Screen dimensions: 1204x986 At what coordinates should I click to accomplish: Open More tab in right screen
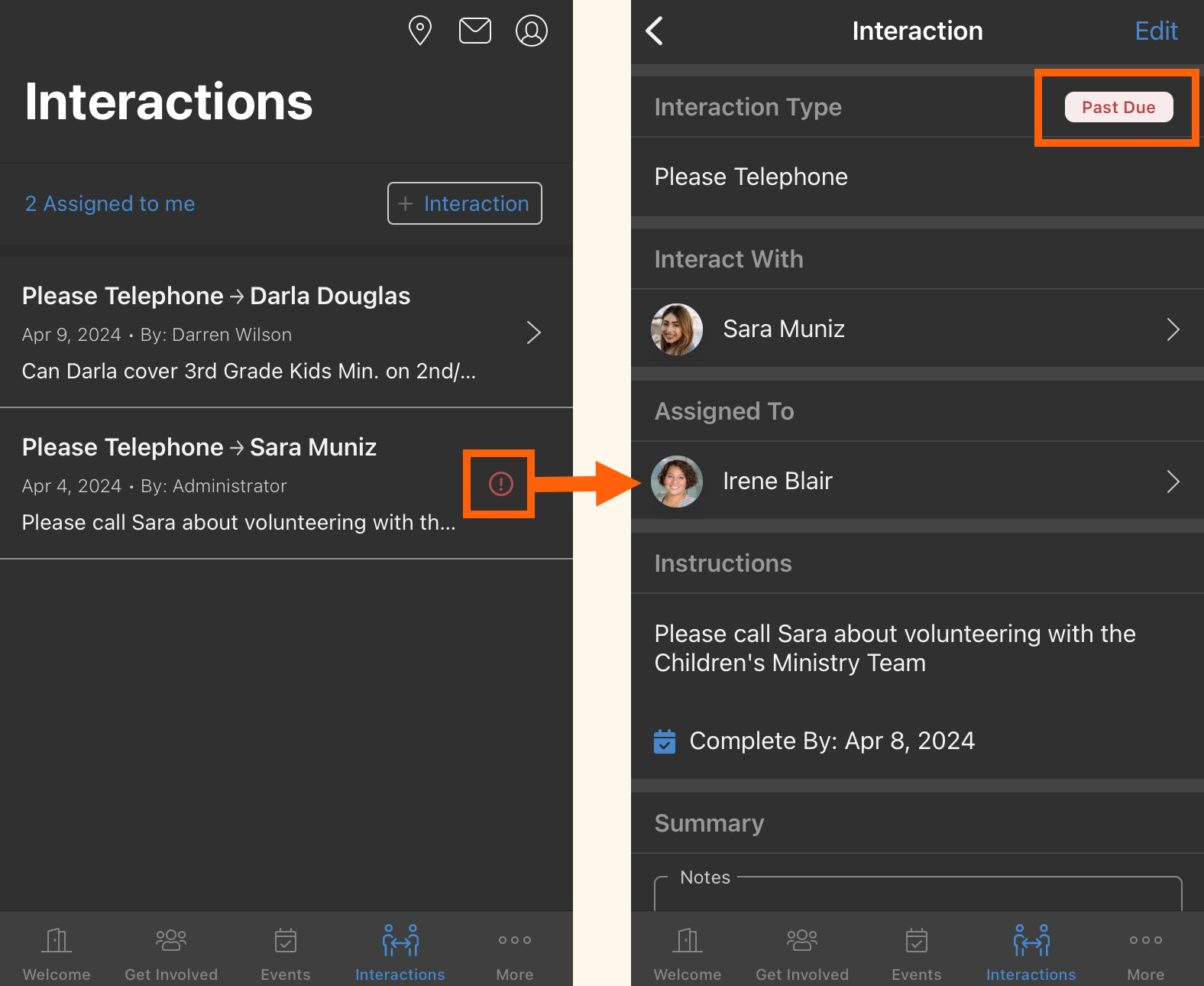pyautogui.click(x=1145, y=952)
